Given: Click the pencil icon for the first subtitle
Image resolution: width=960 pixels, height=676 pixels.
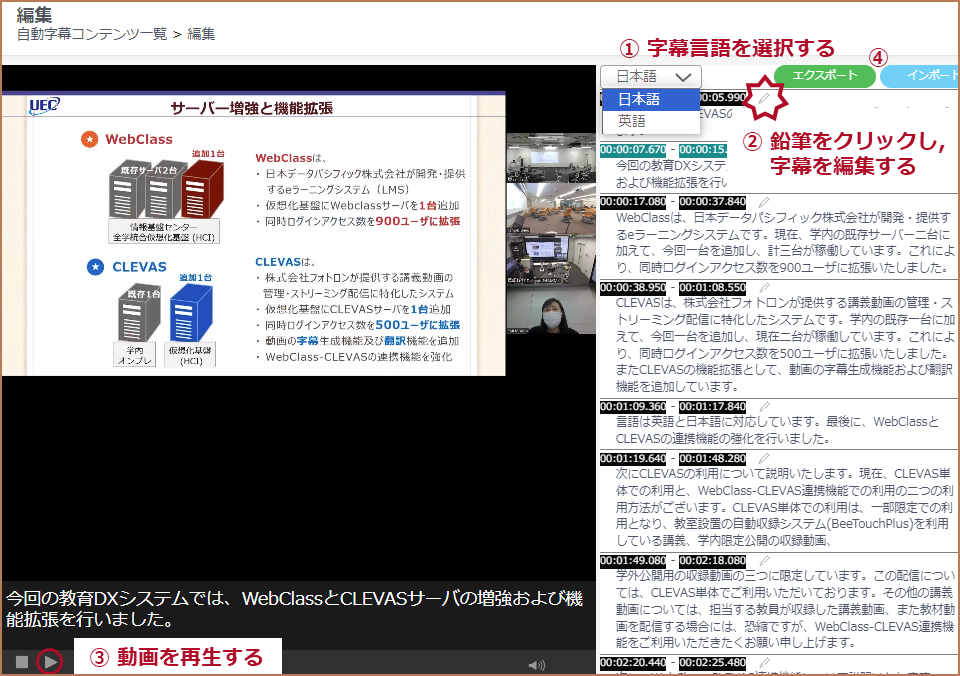Looking at the screenshot, I should (765, 97).
